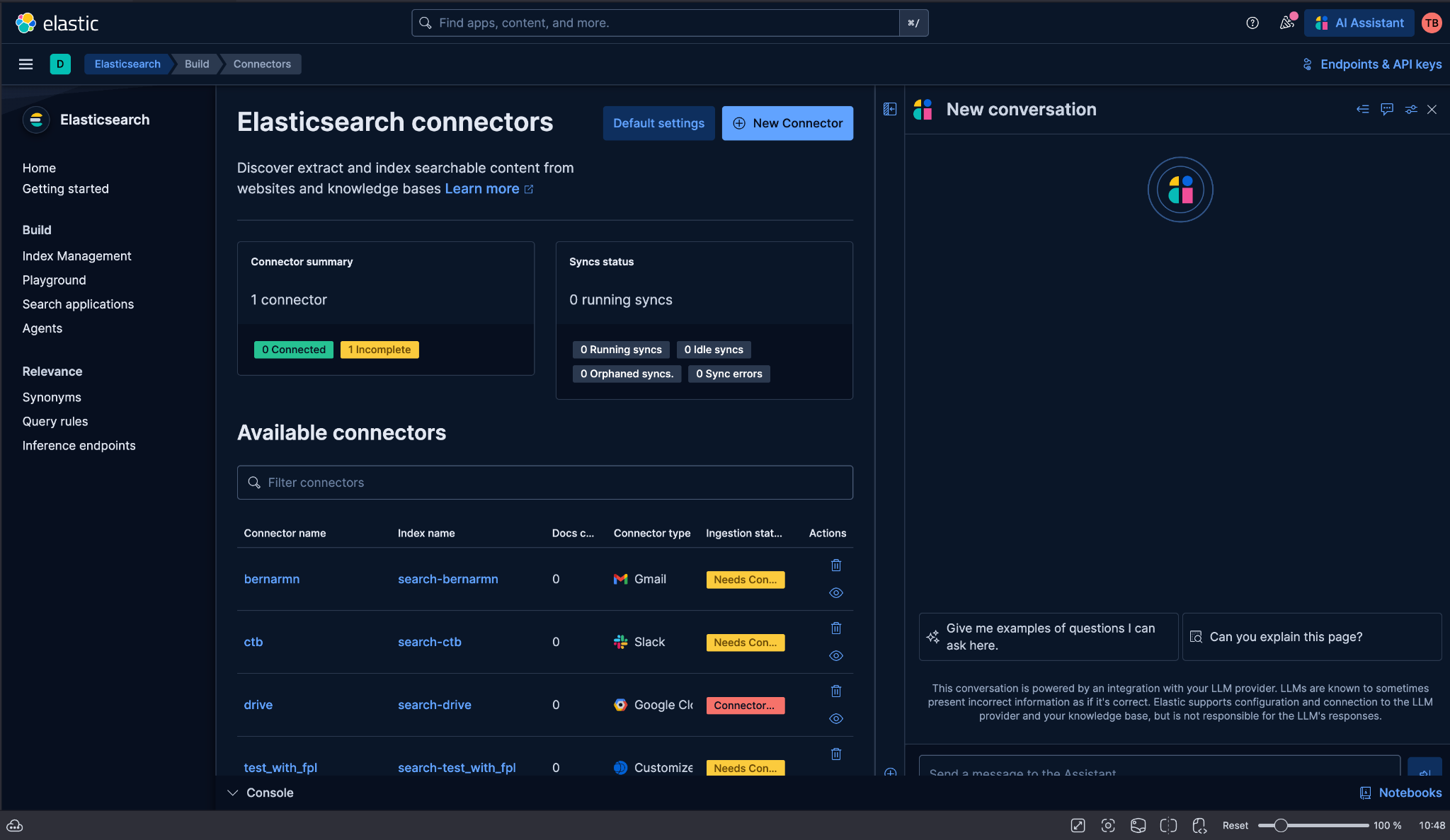Open Index Management in sidebar
Viewport: 1450px width, 840px height.
[76, 256]
